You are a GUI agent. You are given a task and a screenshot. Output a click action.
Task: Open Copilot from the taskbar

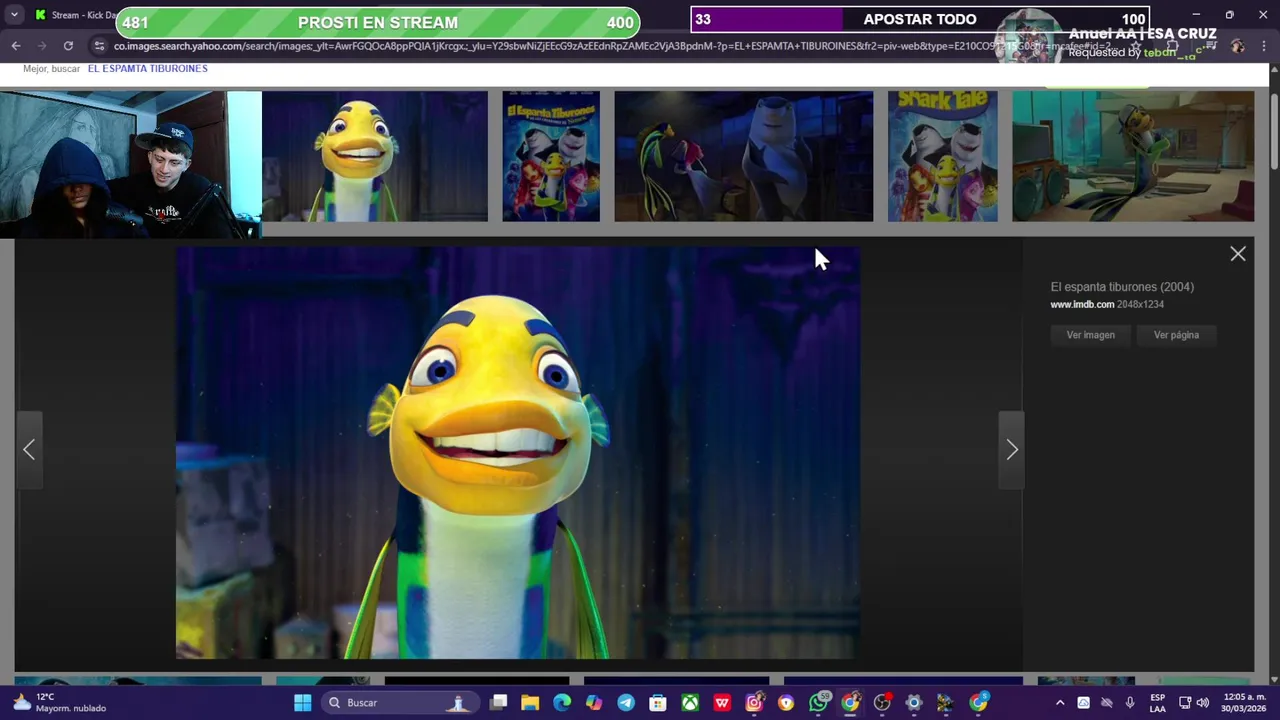coord(594,703)
